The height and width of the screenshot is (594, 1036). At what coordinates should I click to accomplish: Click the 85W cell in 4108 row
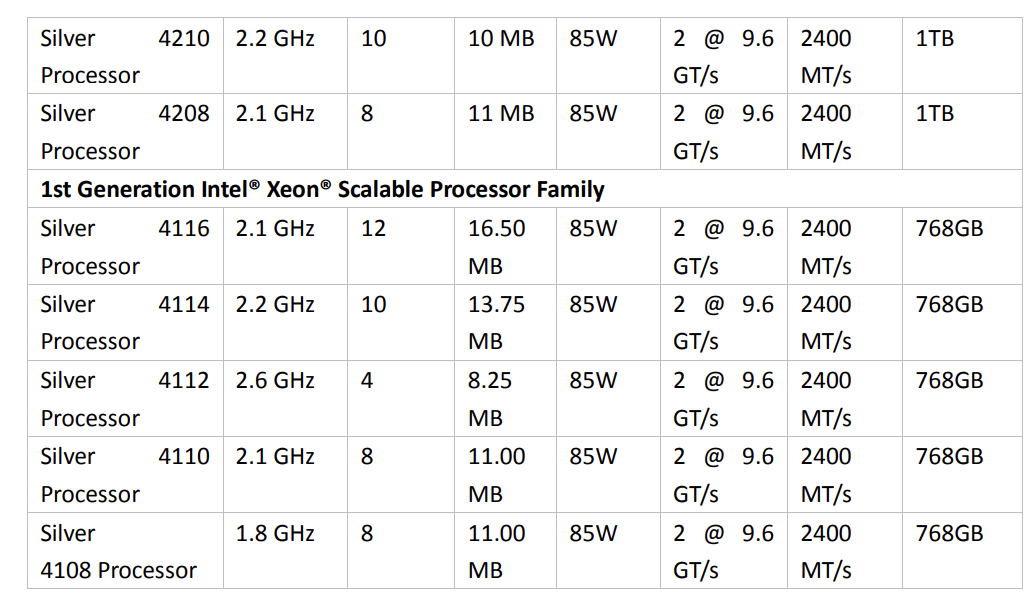tap(593, 533)
